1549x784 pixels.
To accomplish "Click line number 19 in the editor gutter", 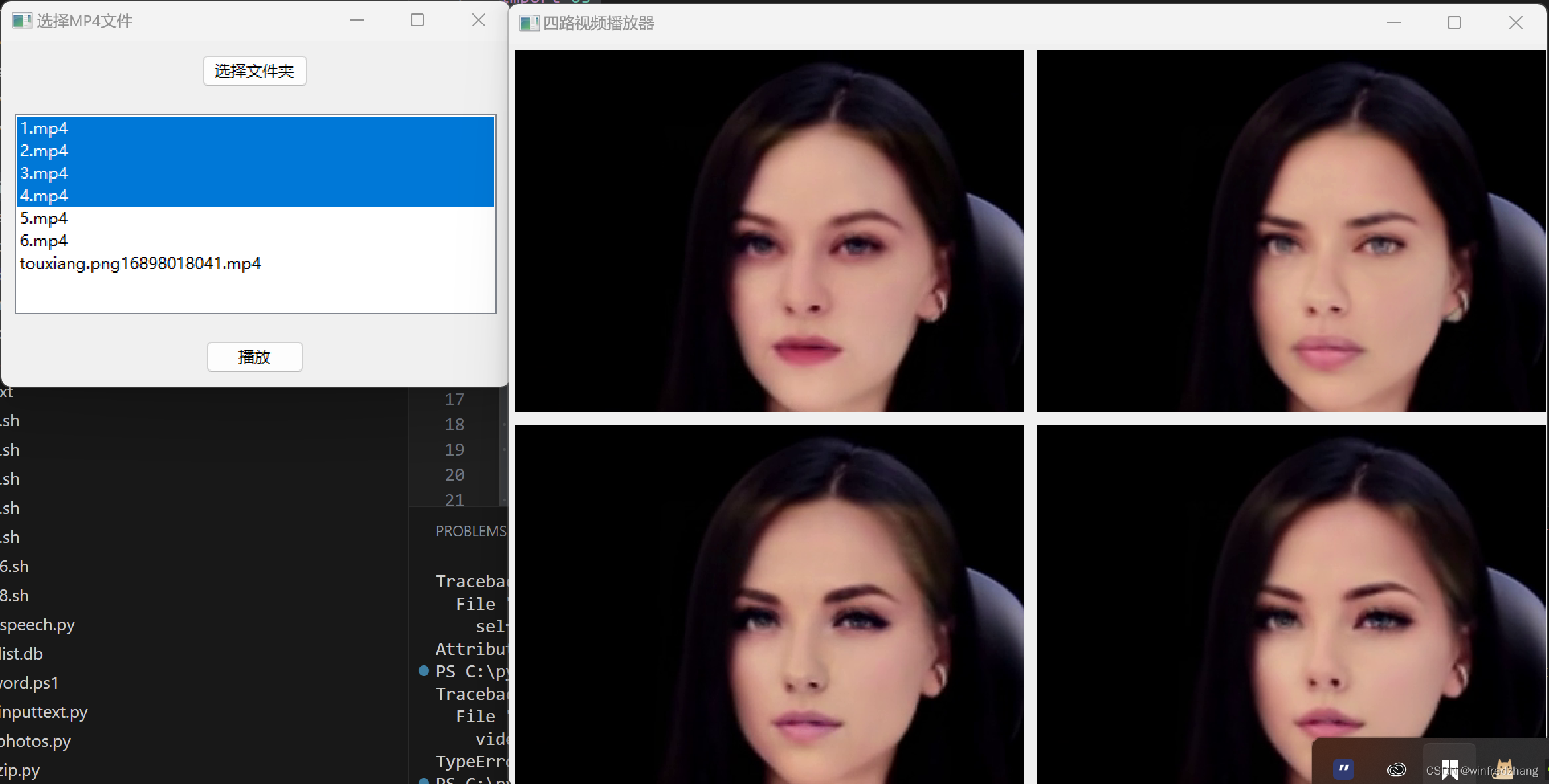I will (454, 450).
